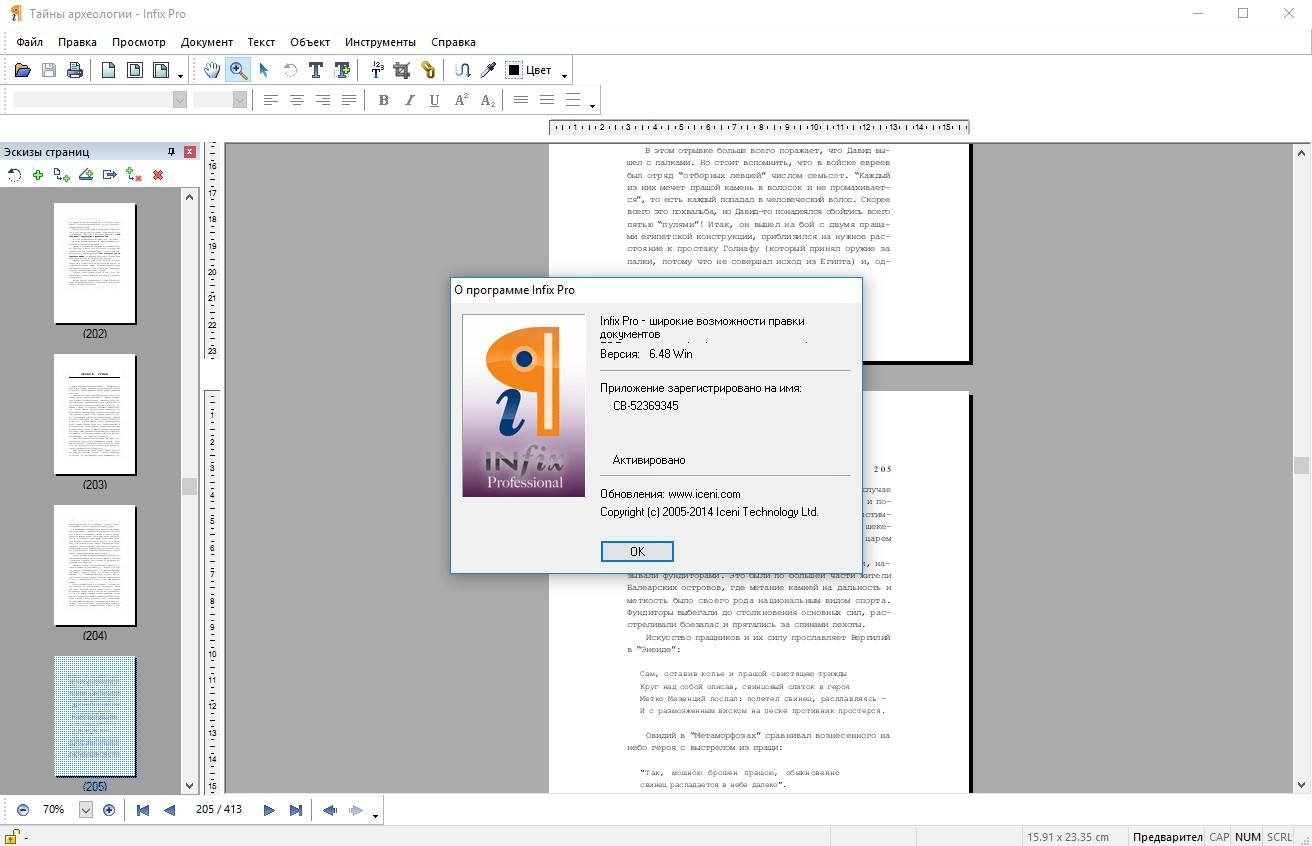Click the blank new page icon
The image size is (1312, 846).
(x=108, y=70)
